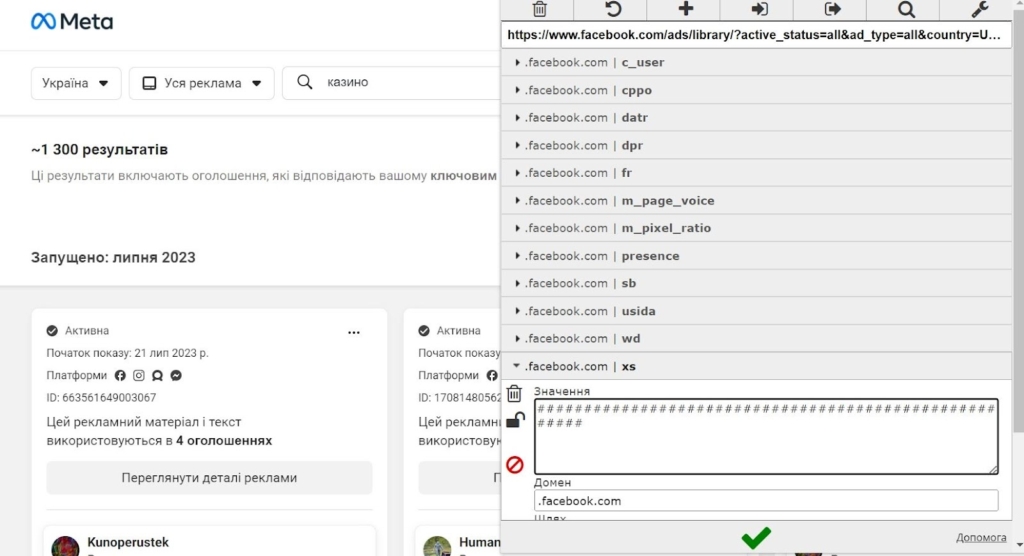Block the xs cookie with red icon
1024x556 pixels.
(x=515, y=464)
